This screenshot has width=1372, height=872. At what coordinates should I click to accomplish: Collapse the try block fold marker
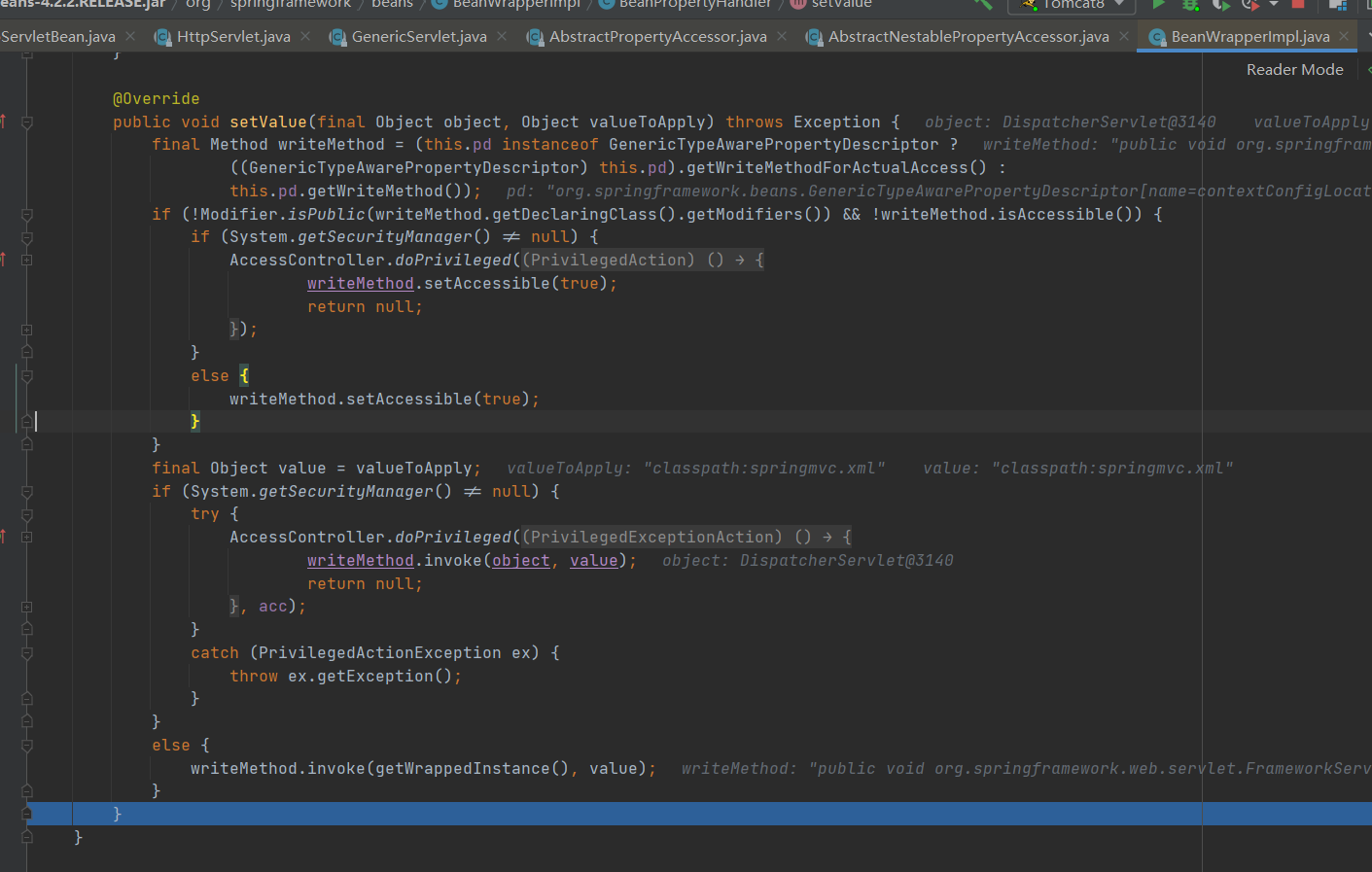(x=27, y=515)
